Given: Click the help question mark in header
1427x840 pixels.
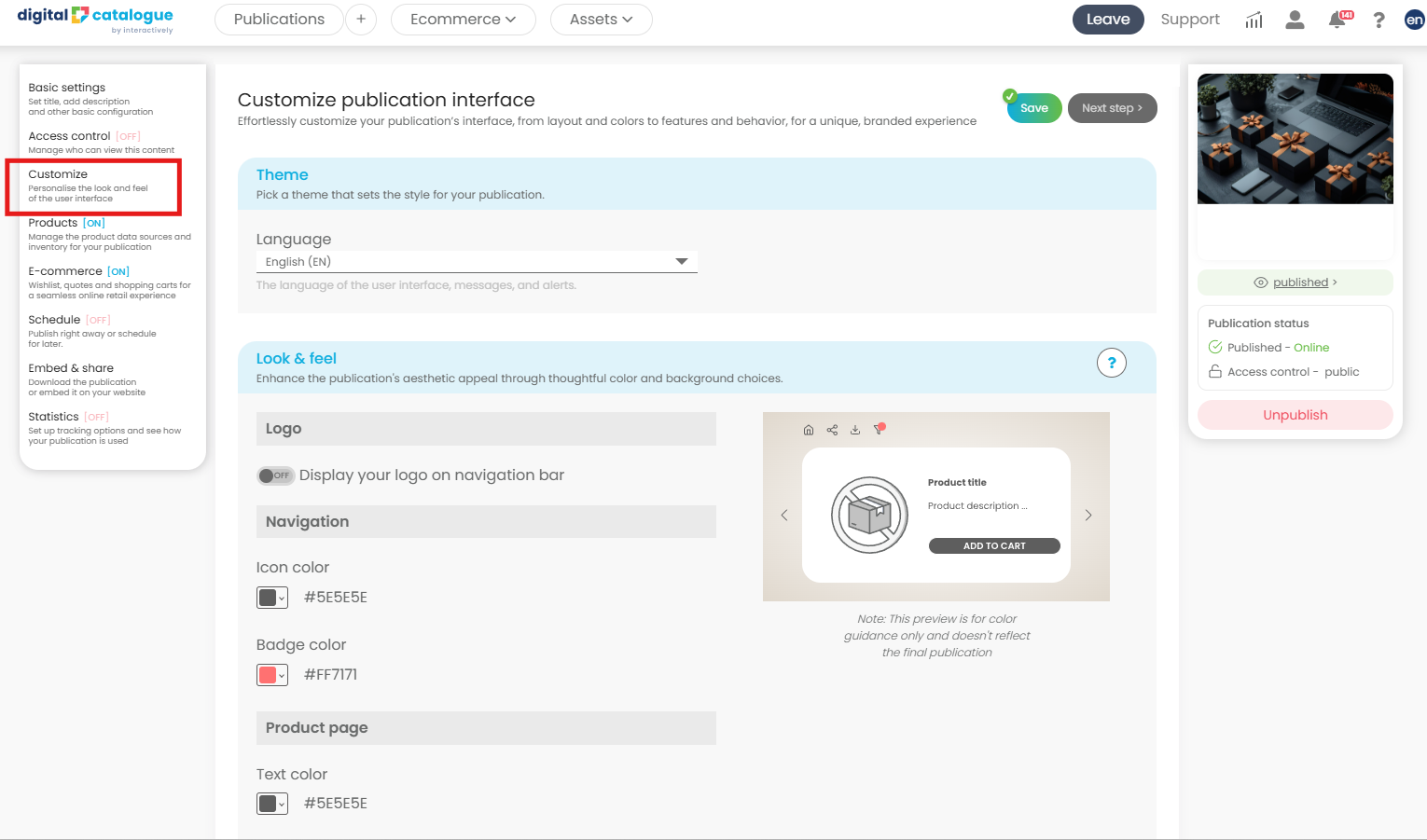Looking at the screenshot, I should click(1379, 20).
